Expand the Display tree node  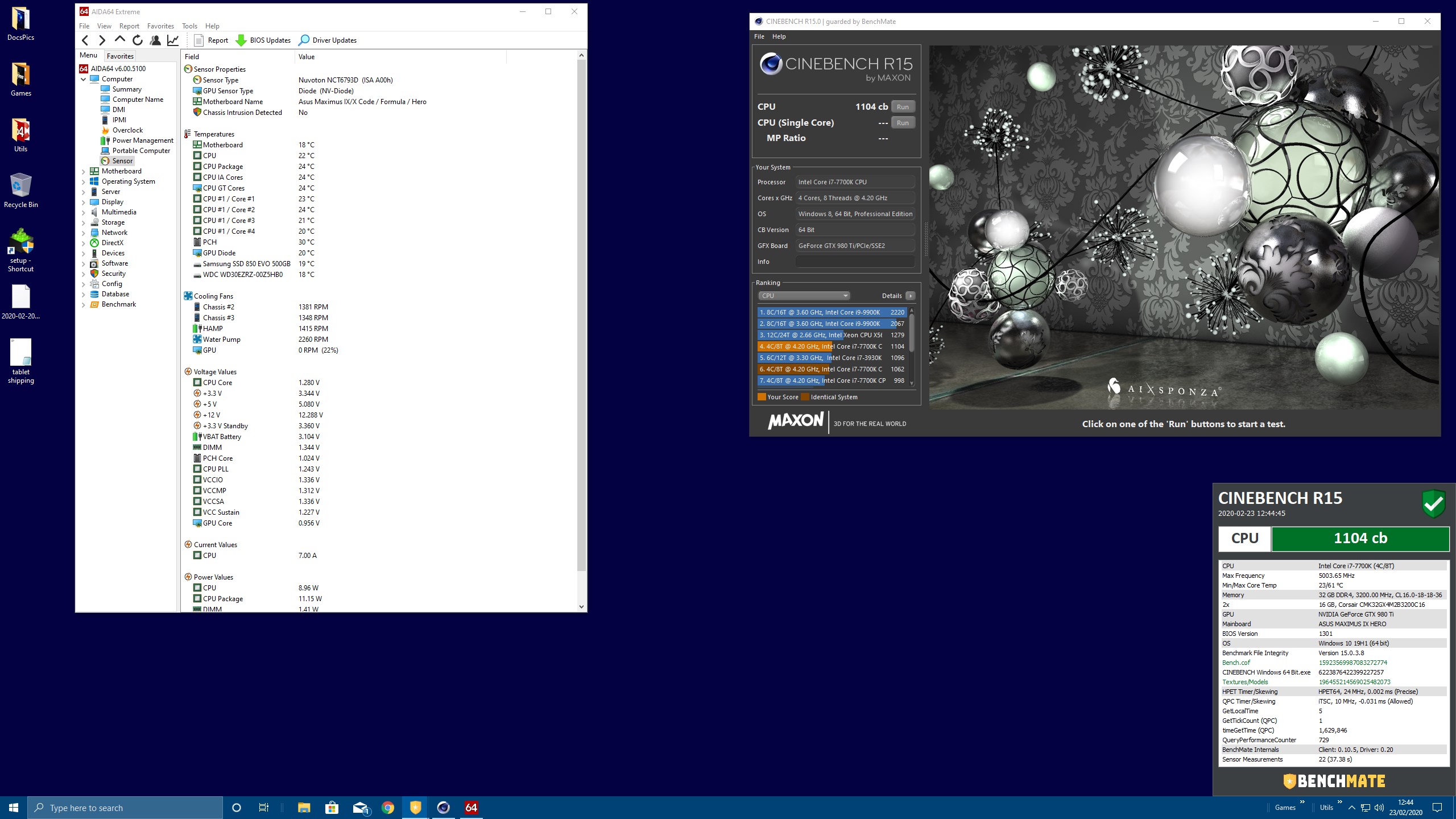(84, 202)
